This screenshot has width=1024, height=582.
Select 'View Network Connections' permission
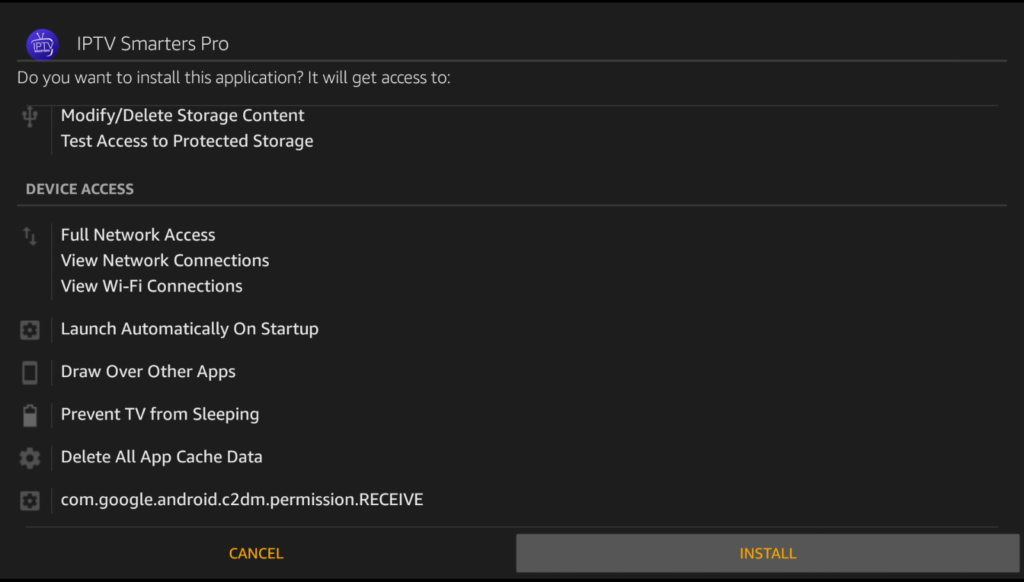click(165, 260)
